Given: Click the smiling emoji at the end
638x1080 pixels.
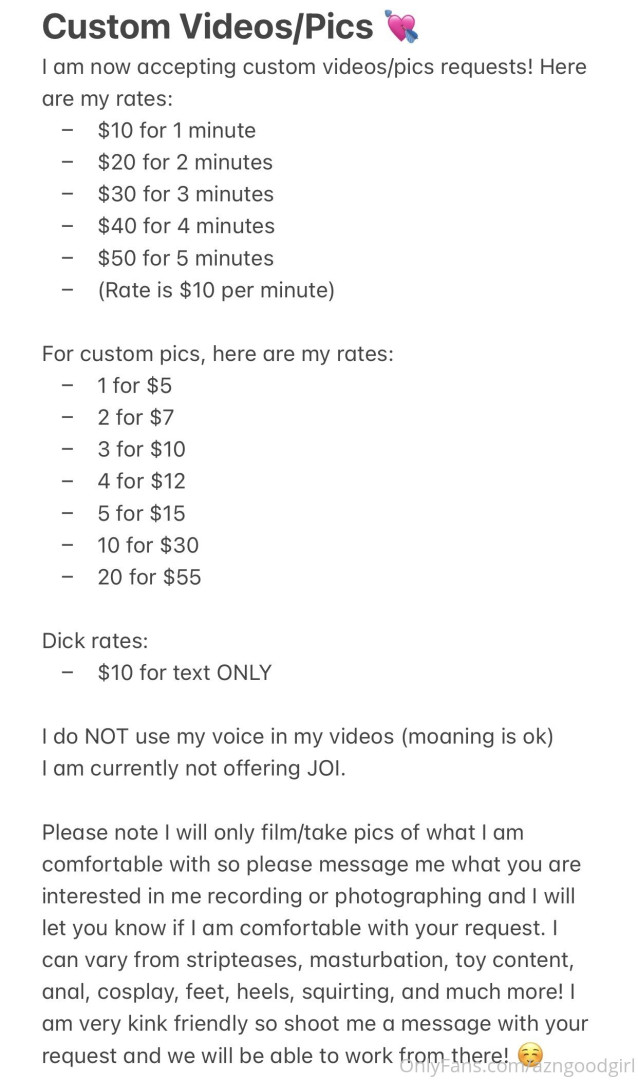Looking at the screenshot, I should 531,1055.
